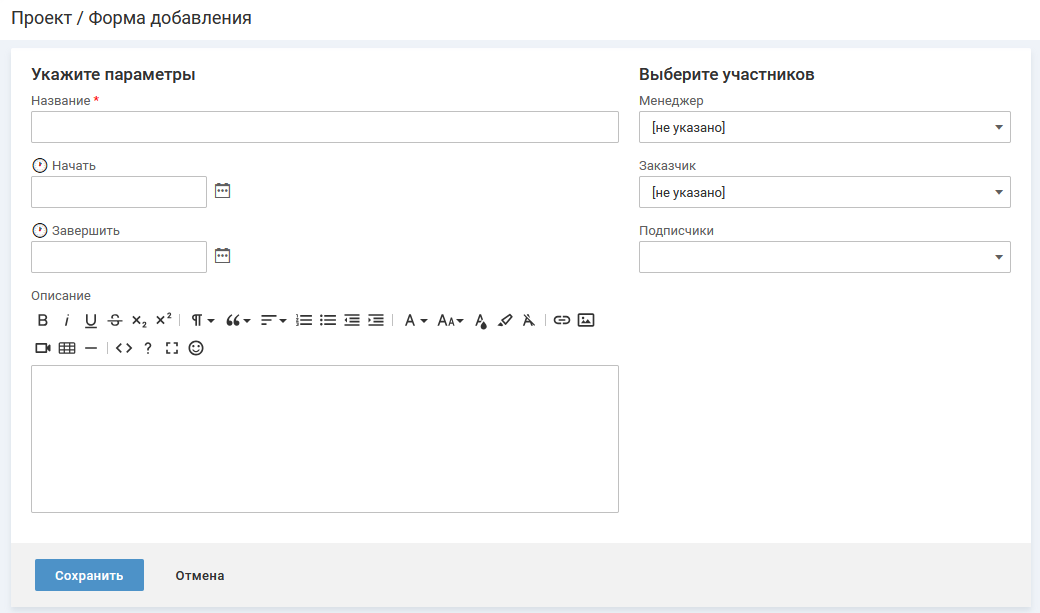The image size is (1040, 613).
Task: Switch editor to code view
Action: pos(124,348)
